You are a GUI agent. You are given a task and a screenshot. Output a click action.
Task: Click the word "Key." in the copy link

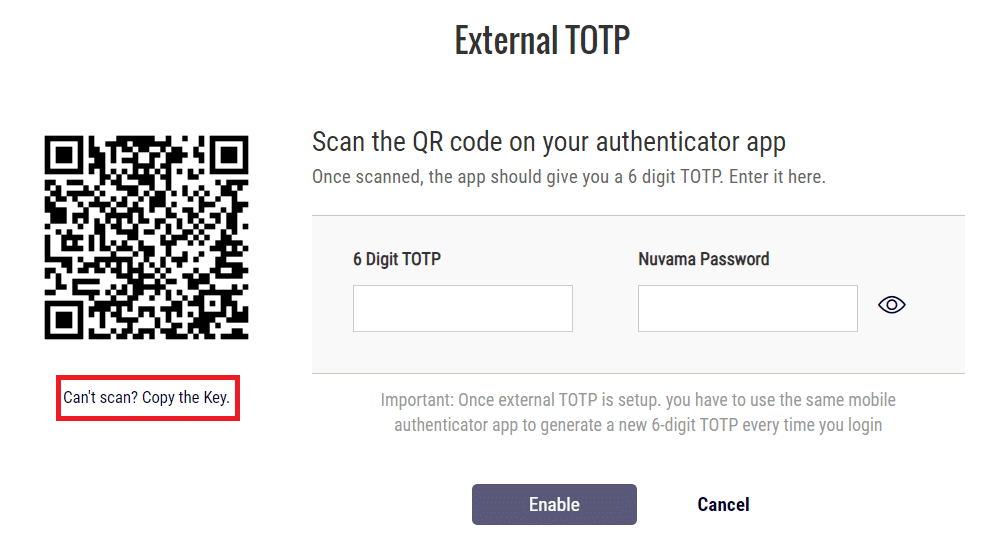[x=217, y=398]
